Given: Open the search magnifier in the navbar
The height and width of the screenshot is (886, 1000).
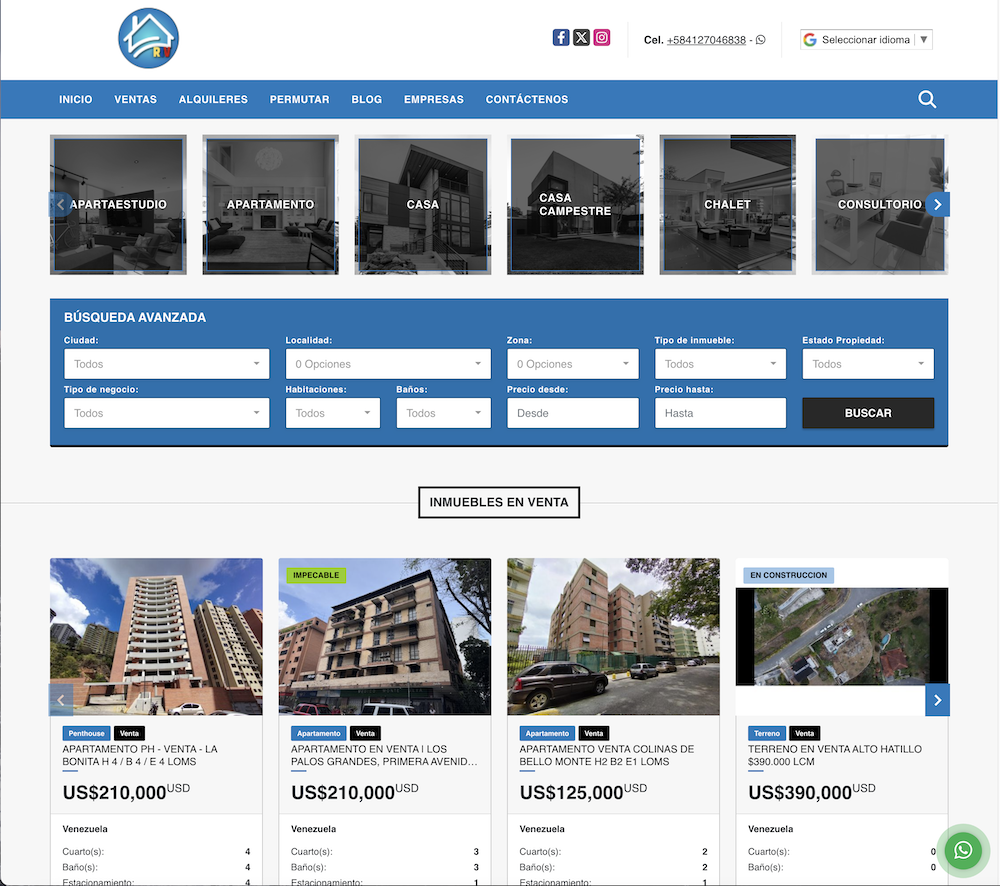Looking at the screenshot, I should click(927, 99).
